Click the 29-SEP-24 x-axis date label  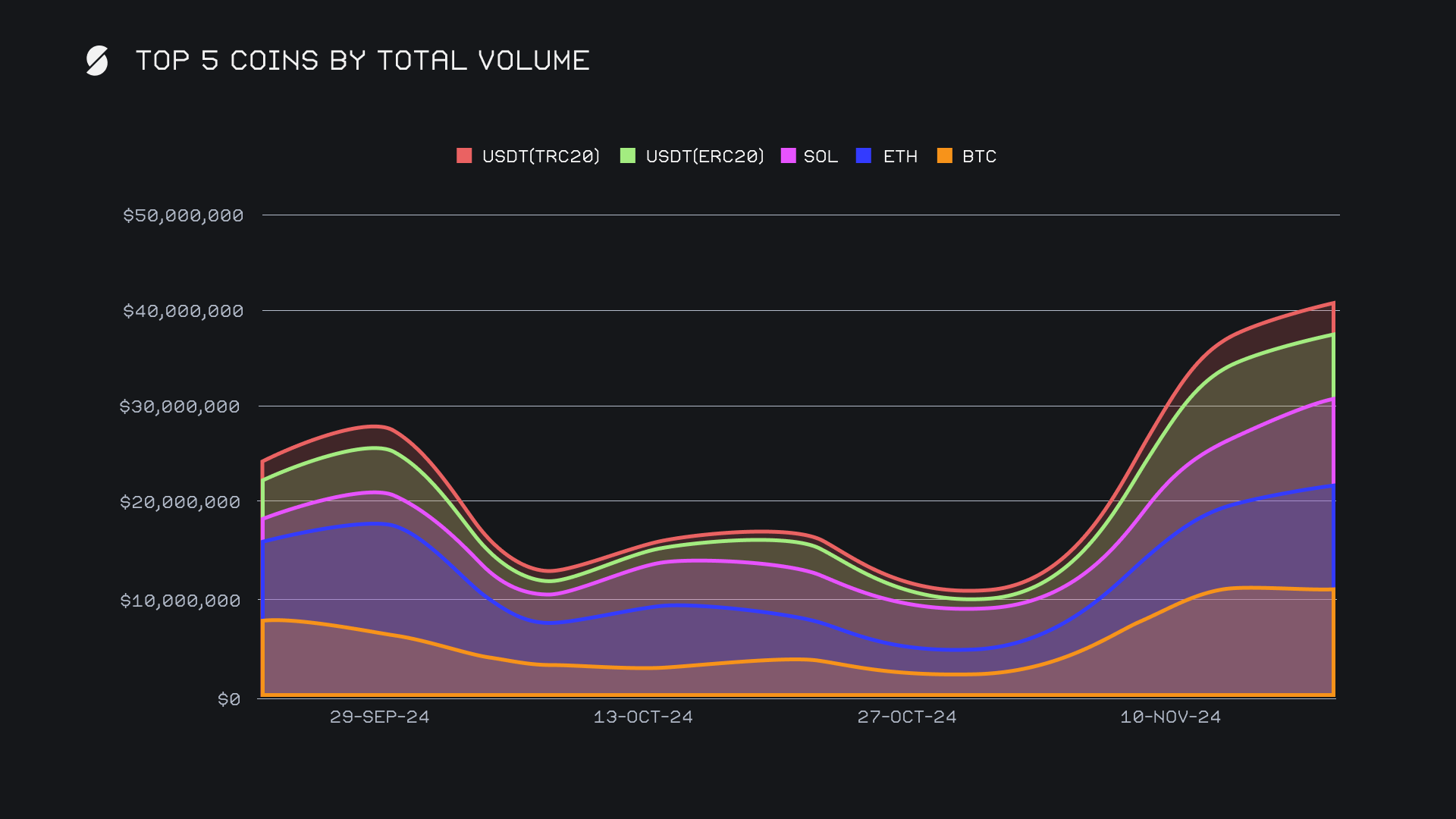click(x=379, y=717)
